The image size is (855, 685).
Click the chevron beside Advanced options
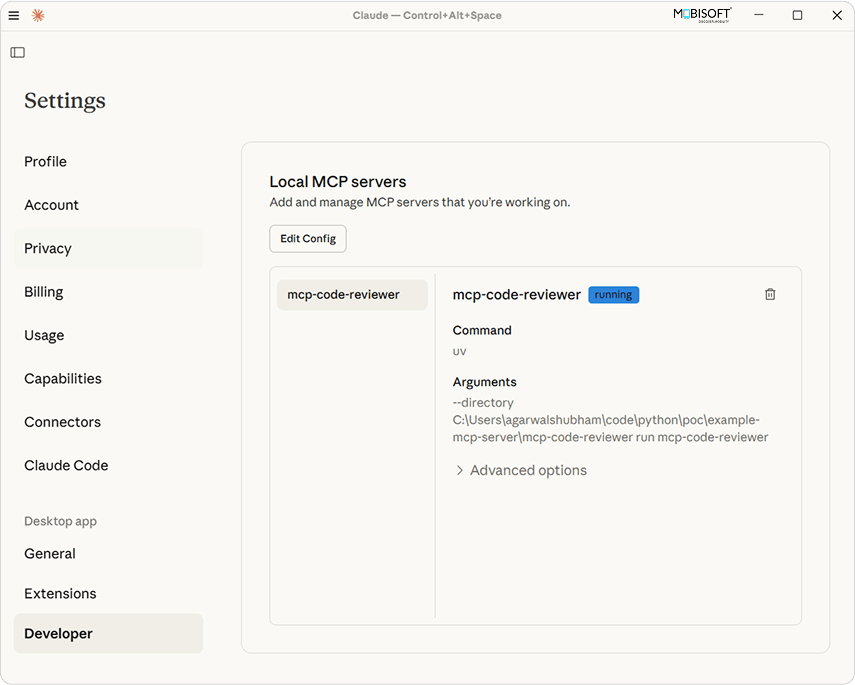(460, 470)
